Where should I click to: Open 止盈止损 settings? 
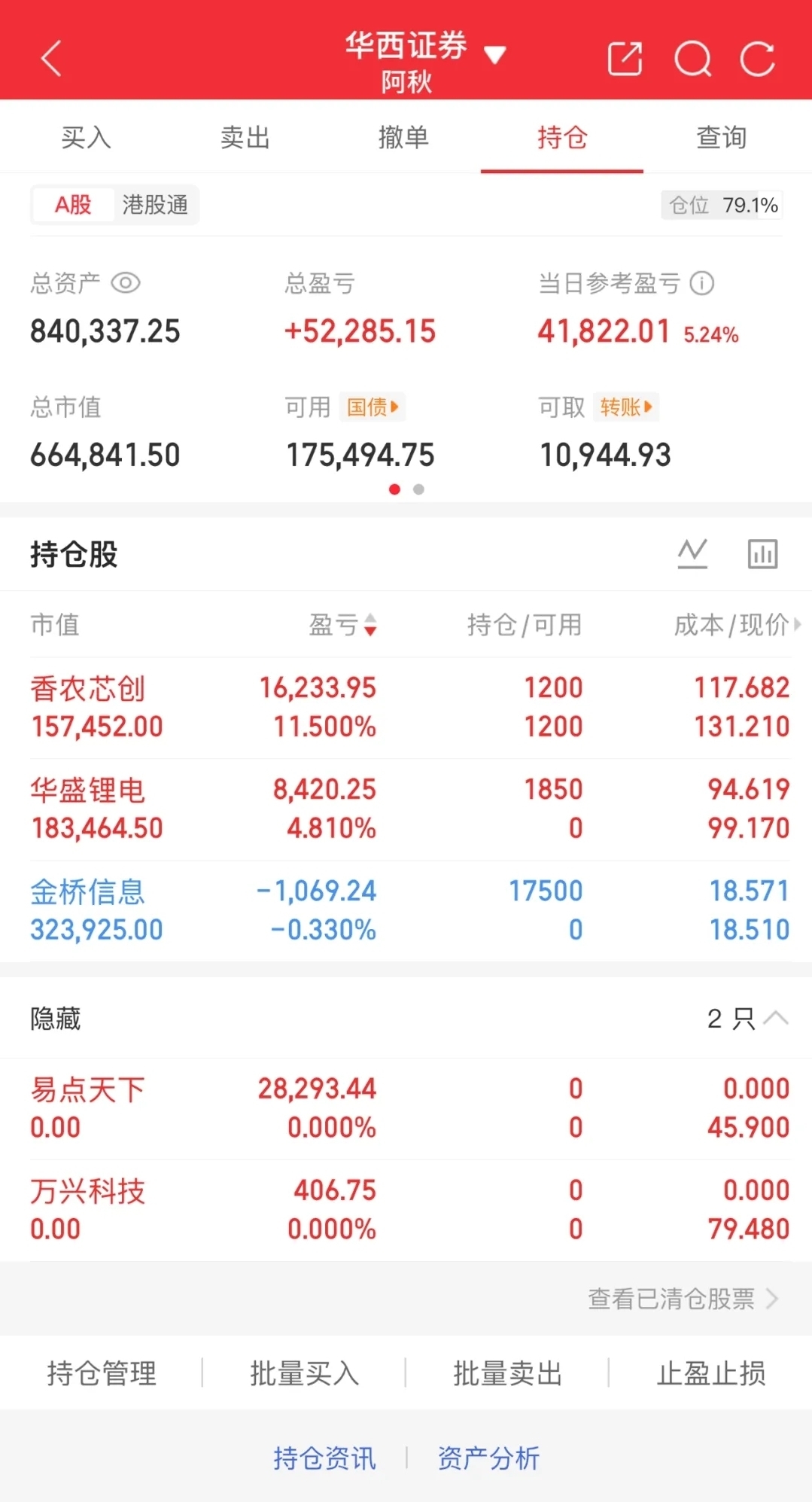click(x=710, y=1373)
